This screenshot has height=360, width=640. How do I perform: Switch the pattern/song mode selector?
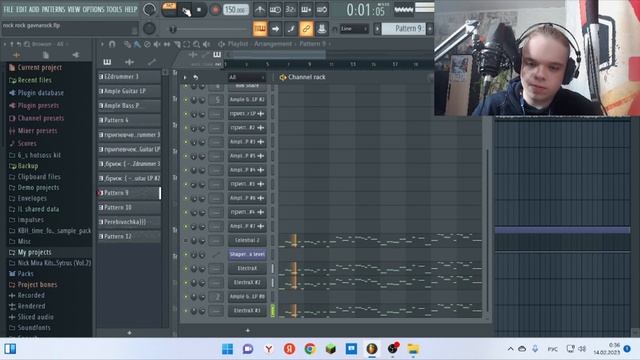[169, 9]
